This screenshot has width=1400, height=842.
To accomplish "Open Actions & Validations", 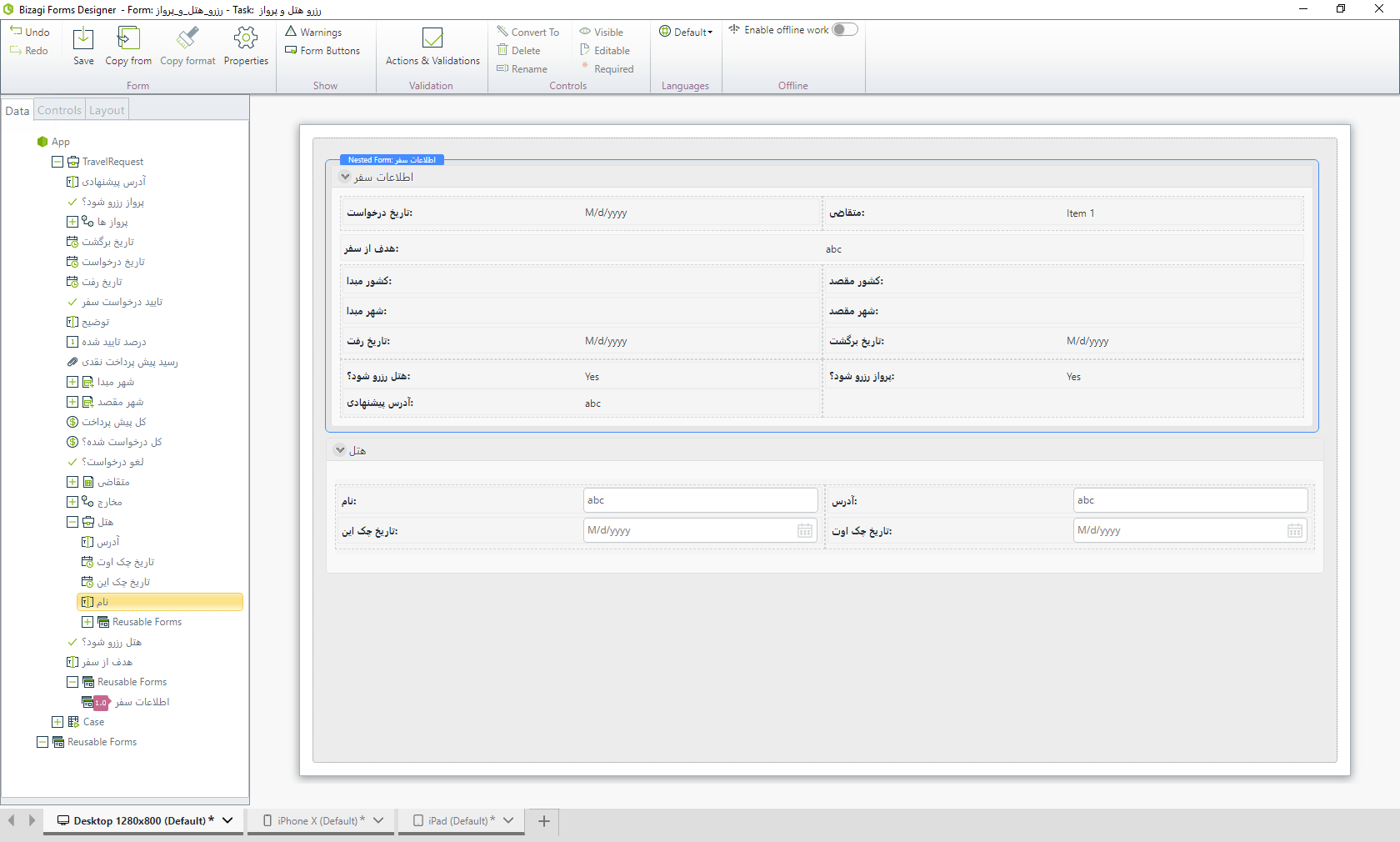I will (432, 47).
